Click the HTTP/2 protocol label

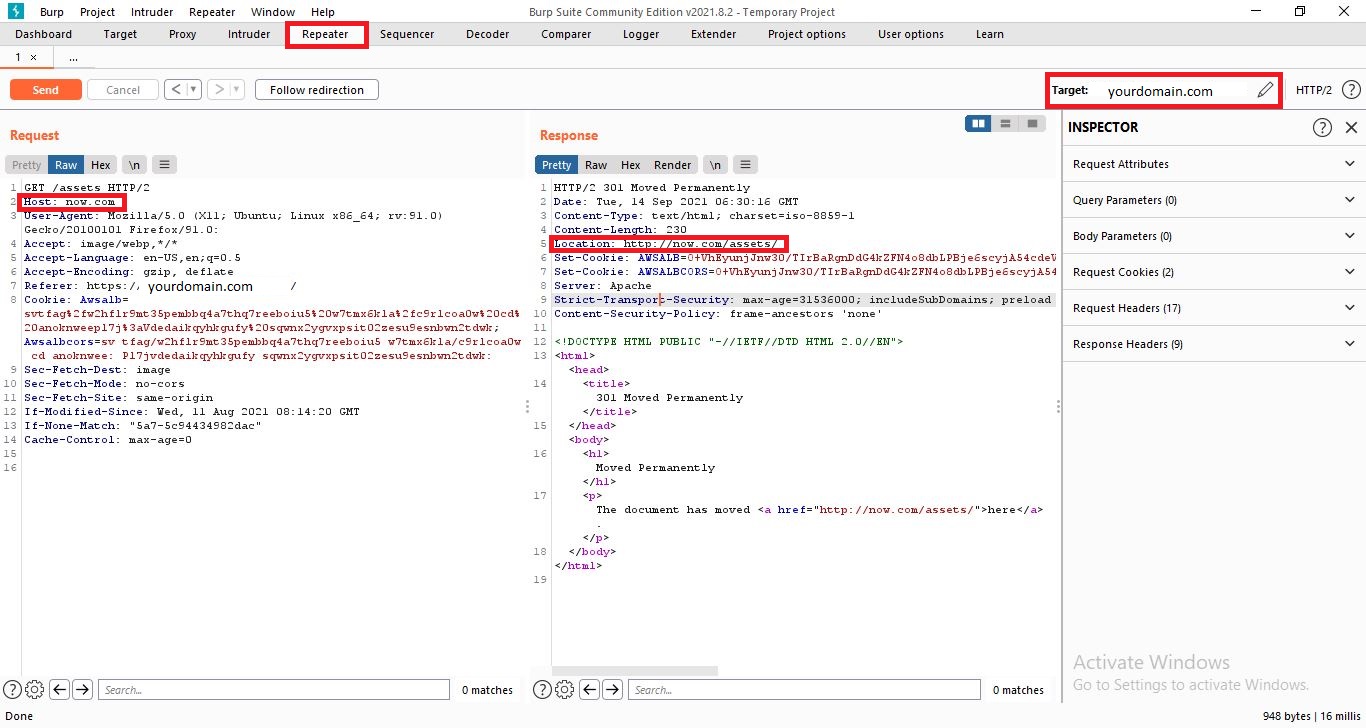(1314, 90)
